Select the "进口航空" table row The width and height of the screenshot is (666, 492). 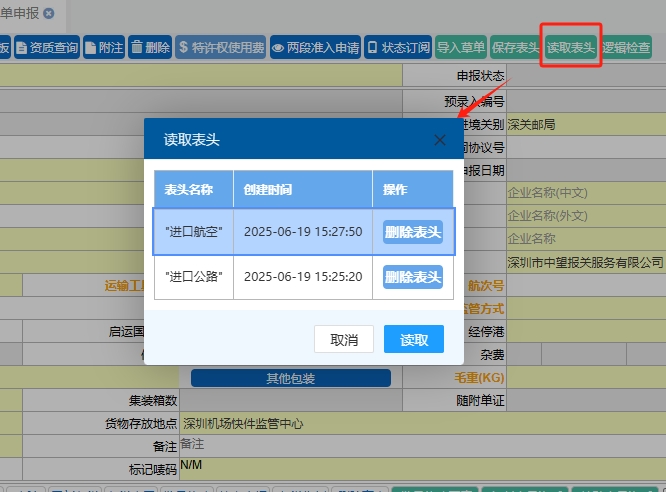point(194,232)
